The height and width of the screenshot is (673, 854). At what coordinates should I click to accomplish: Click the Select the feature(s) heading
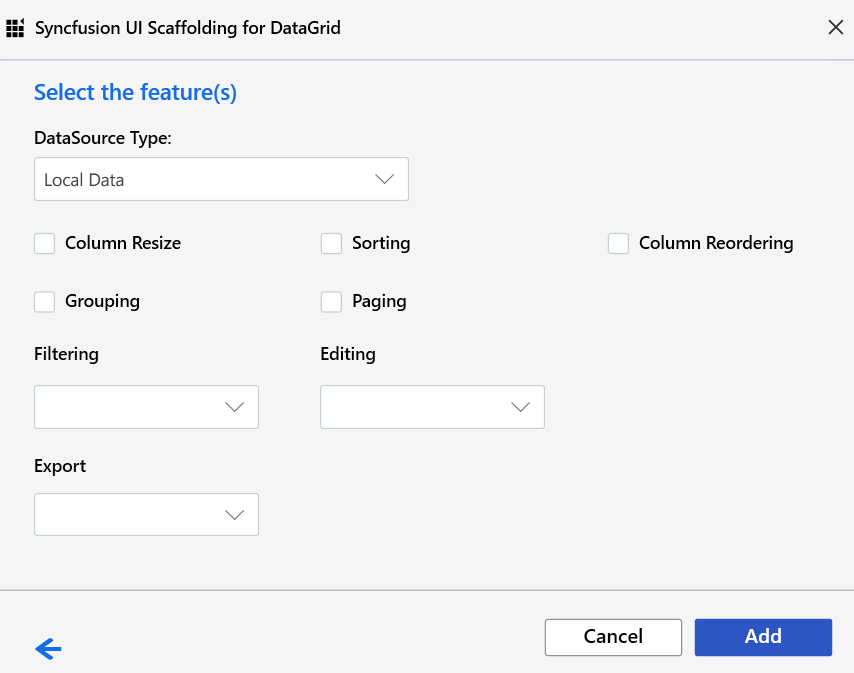(x=135, y=92)
